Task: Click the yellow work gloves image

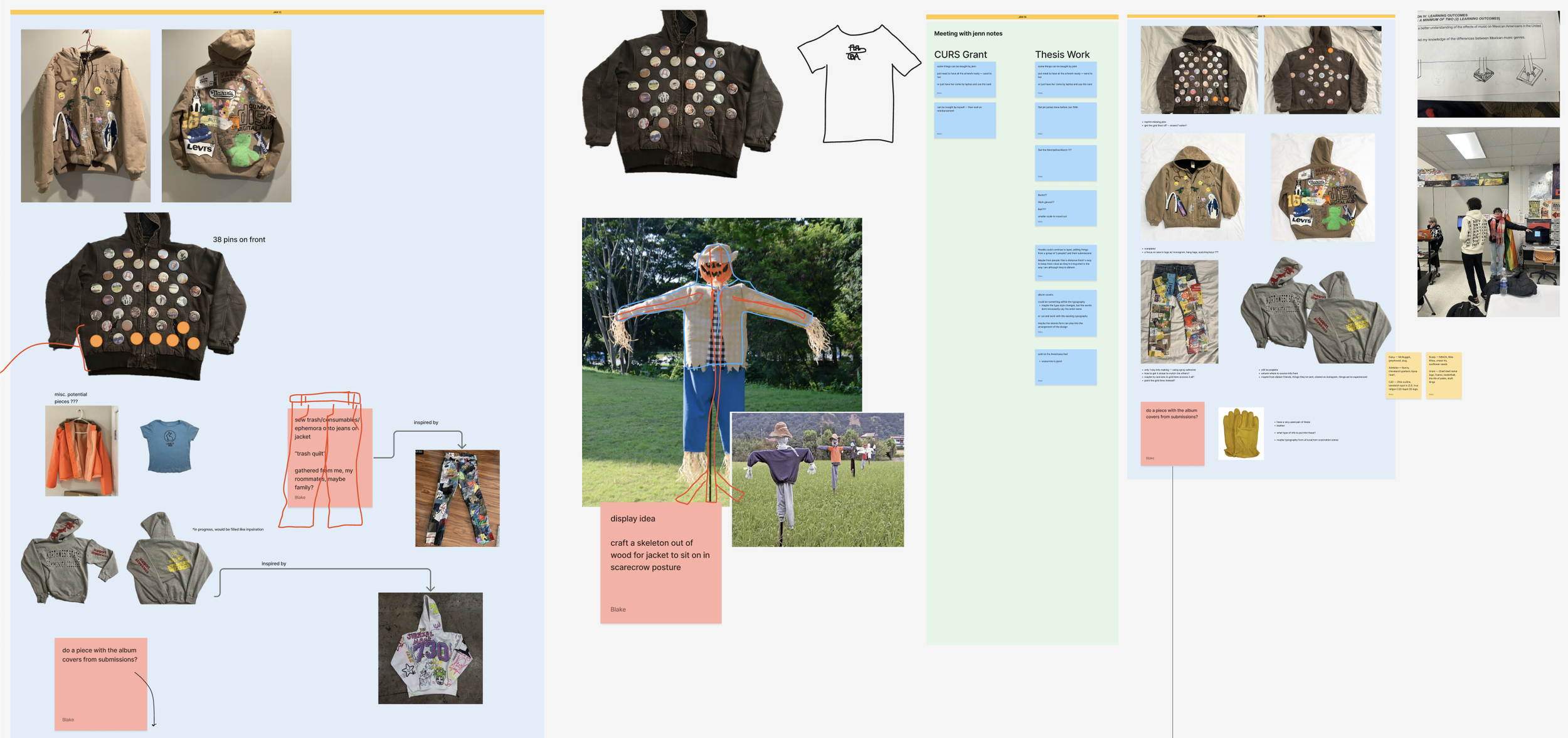Action: 1241,433
